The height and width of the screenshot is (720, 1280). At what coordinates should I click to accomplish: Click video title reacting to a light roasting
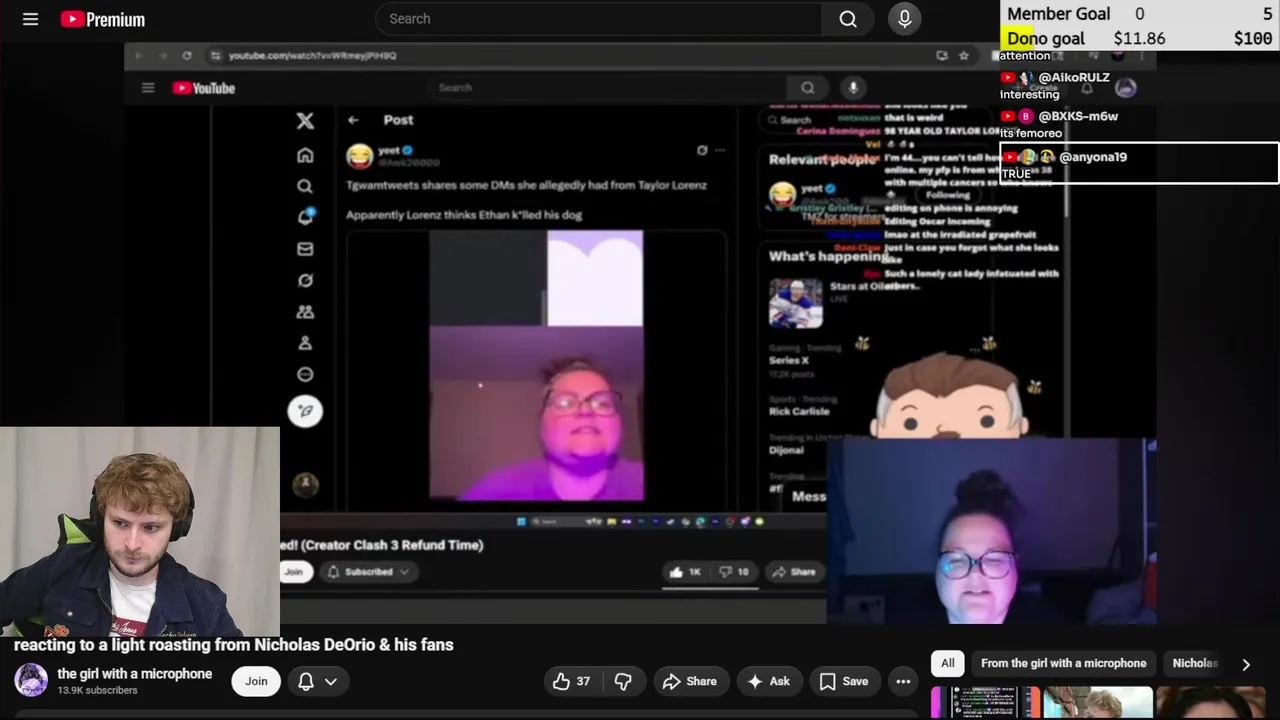234,645
